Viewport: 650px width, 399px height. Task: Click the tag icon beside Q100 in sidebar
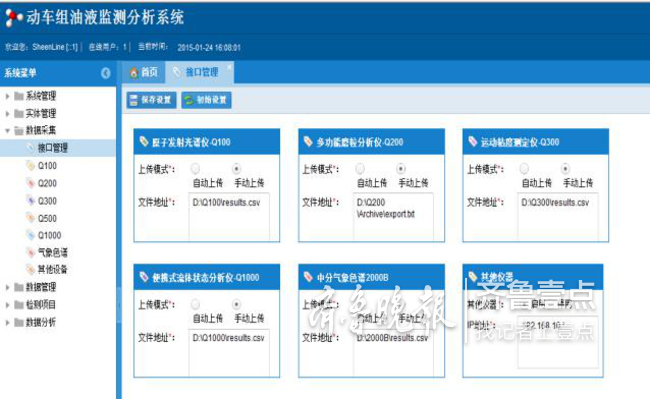coord(31,166)
